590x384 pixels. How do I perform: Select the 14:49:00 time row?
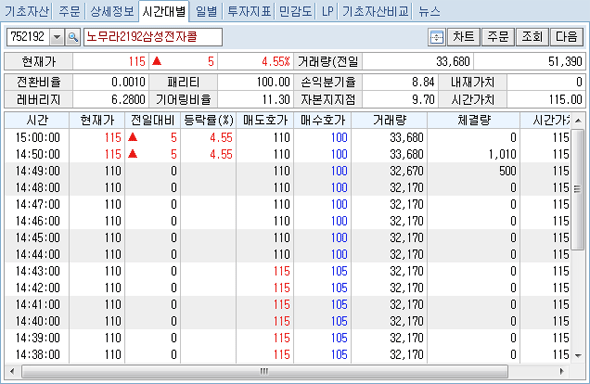coord(287,171)
